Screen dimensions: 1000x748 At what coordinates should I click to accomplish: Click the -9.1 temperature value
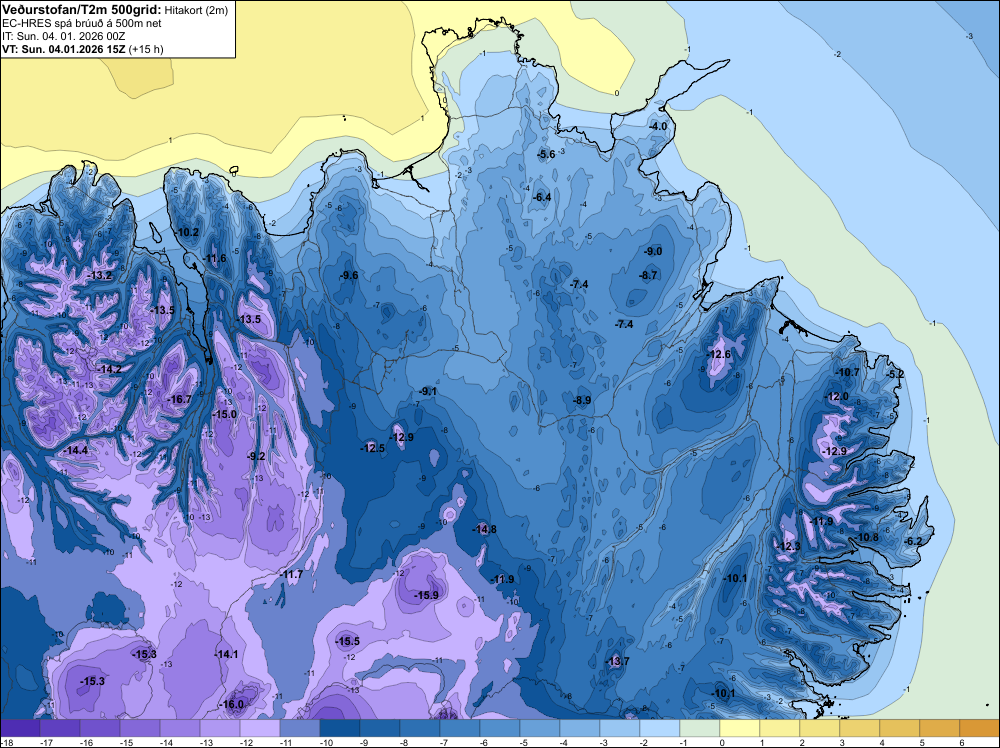click(427, 391)
